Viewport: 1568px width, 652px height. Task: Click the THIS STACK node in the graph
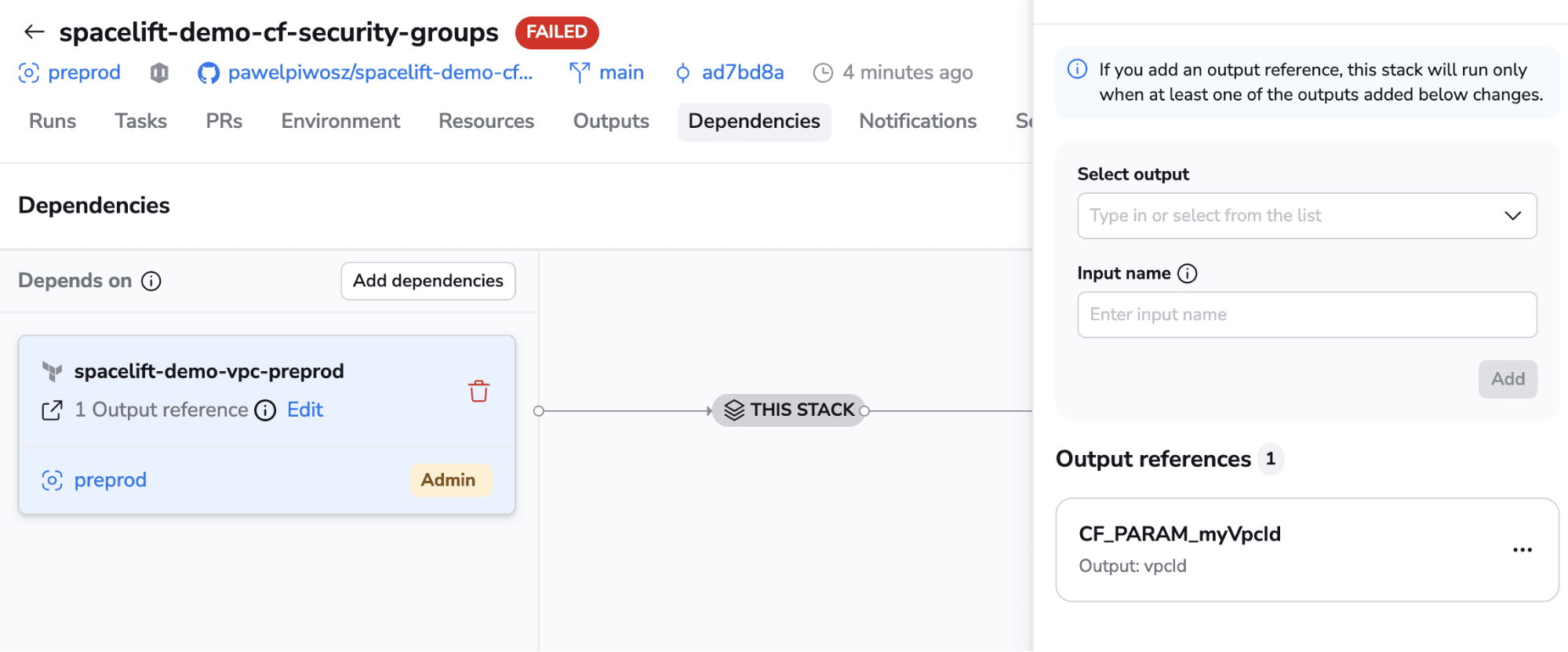(788, 410)
